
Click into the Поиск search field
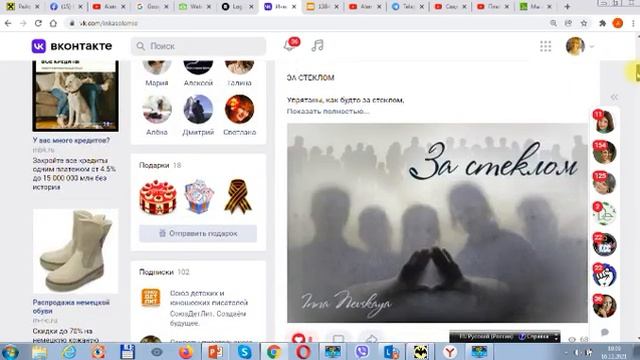point(198,46)
